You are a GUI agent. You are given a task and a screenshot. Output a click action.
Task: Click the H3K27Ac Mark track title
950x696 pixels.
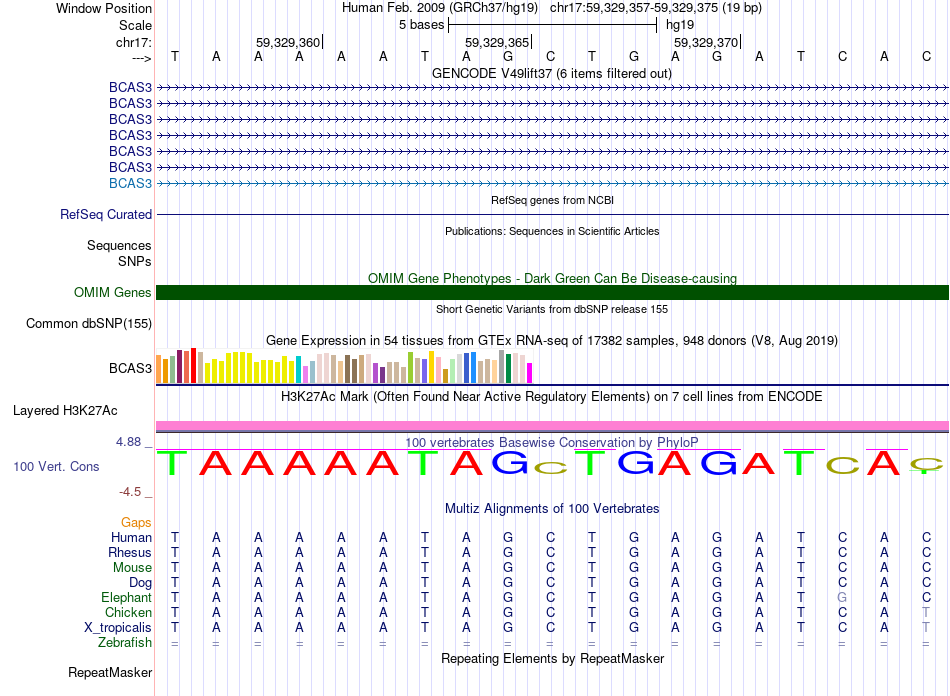click(551, 397)
